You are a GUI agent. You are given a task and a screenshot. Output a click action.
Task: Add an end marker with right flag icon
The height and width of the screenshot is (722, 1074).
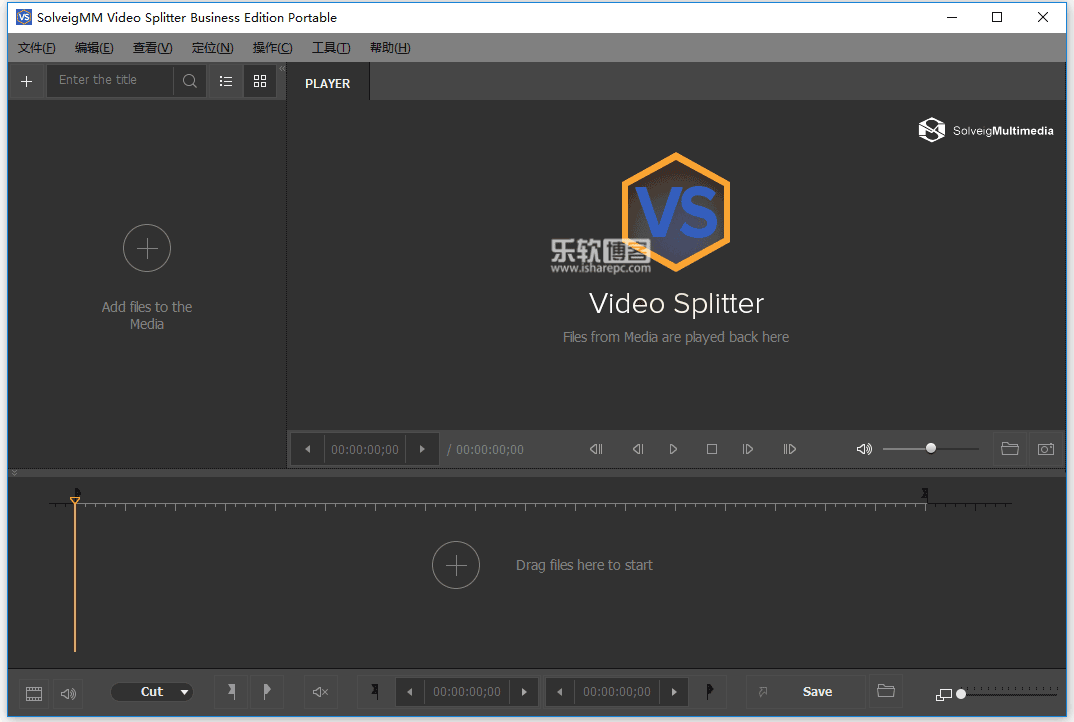click(x=267, y=692)
